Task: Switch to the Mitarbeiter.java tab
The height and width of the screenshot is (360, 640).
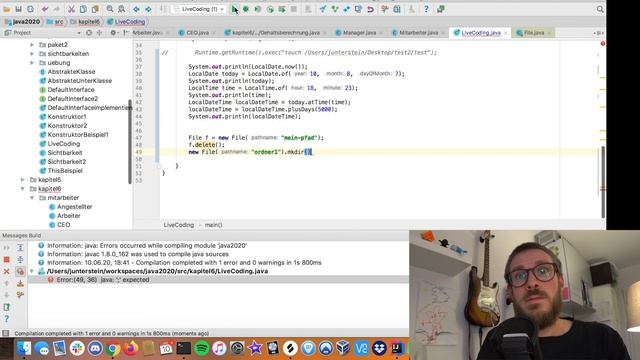Action: click(418, 33)
